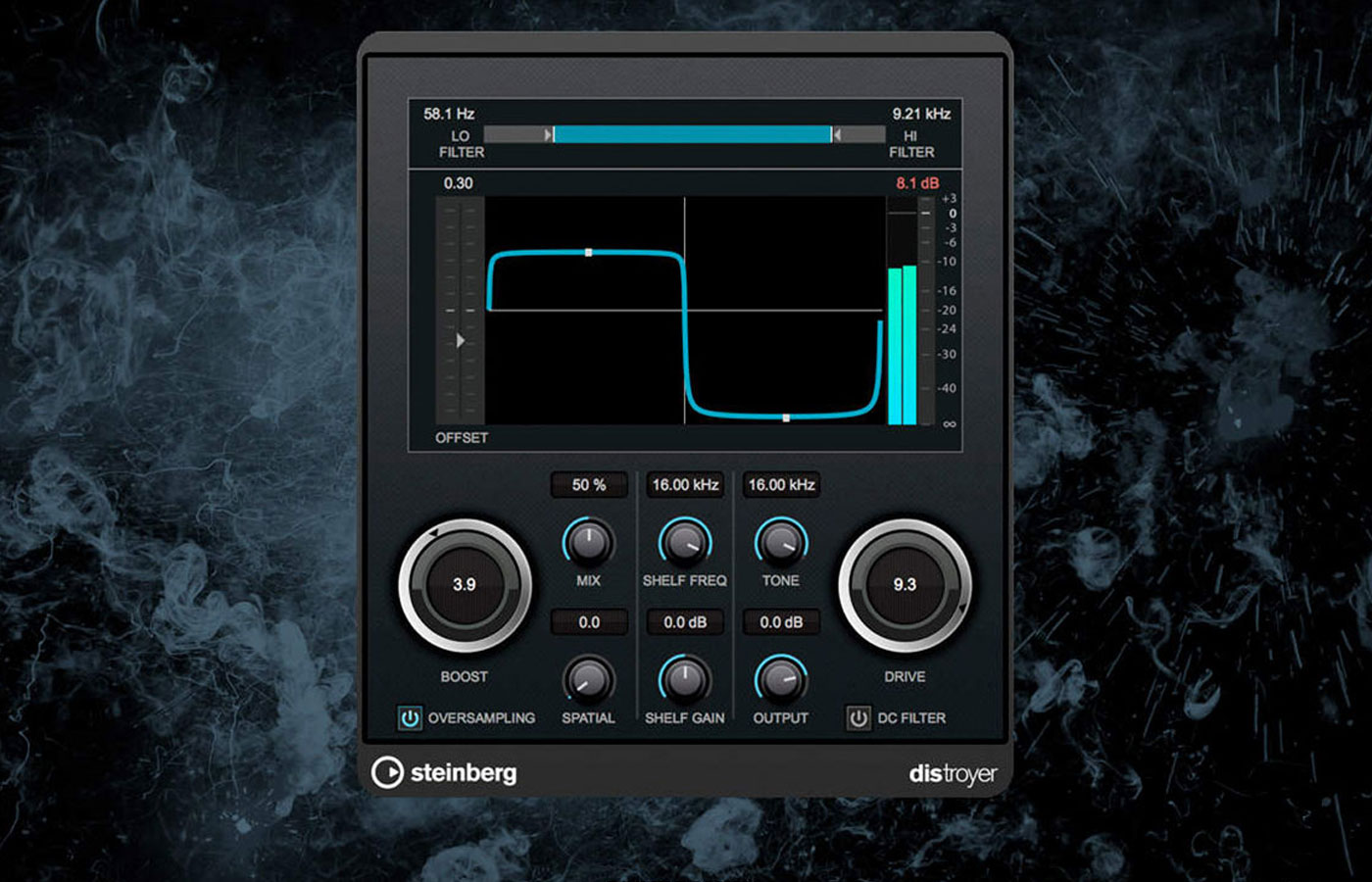Click the distroyer plugin name
The height and width of the screenshot is (882, 1372).
(x=953, y=774)
